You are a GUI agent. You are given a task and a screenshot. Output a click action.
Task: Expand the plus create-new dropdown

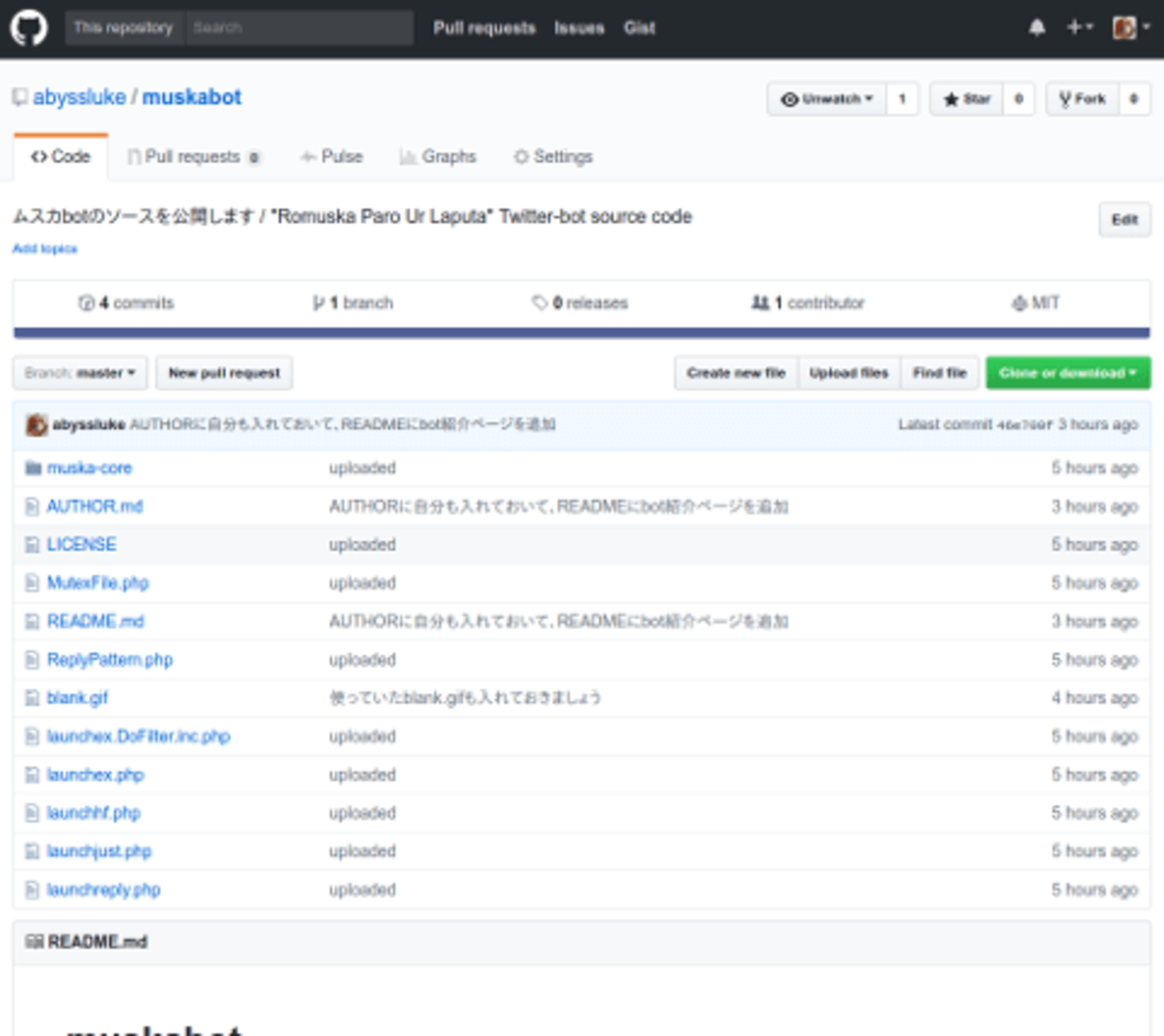click(1079, 28)
